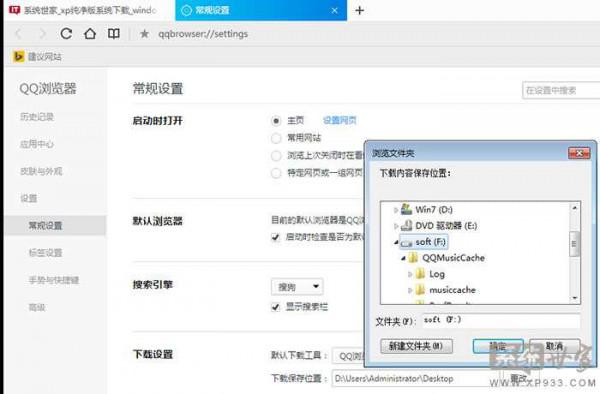Toggle 显示搜索栏 checkbox
The height and width of the screenshot is (394, 600).
tap(276, 307)
